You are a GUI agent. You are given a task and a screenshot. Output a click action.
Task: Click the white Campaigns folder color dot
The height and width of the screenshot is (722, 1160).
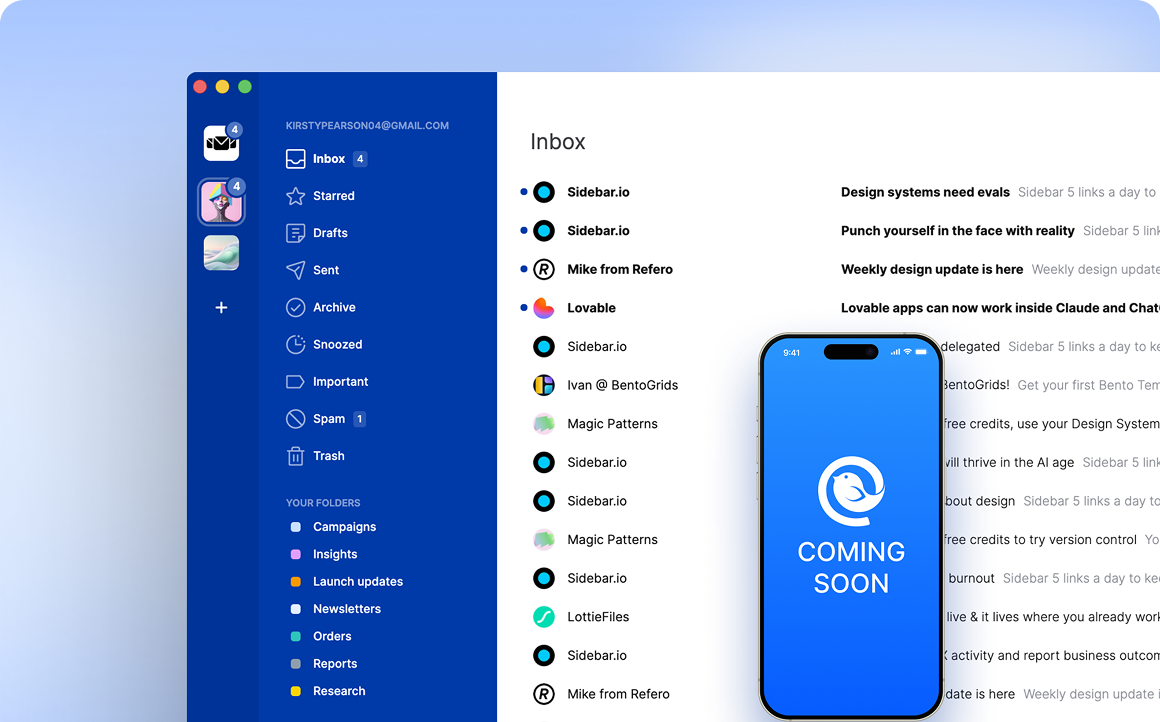296,527
